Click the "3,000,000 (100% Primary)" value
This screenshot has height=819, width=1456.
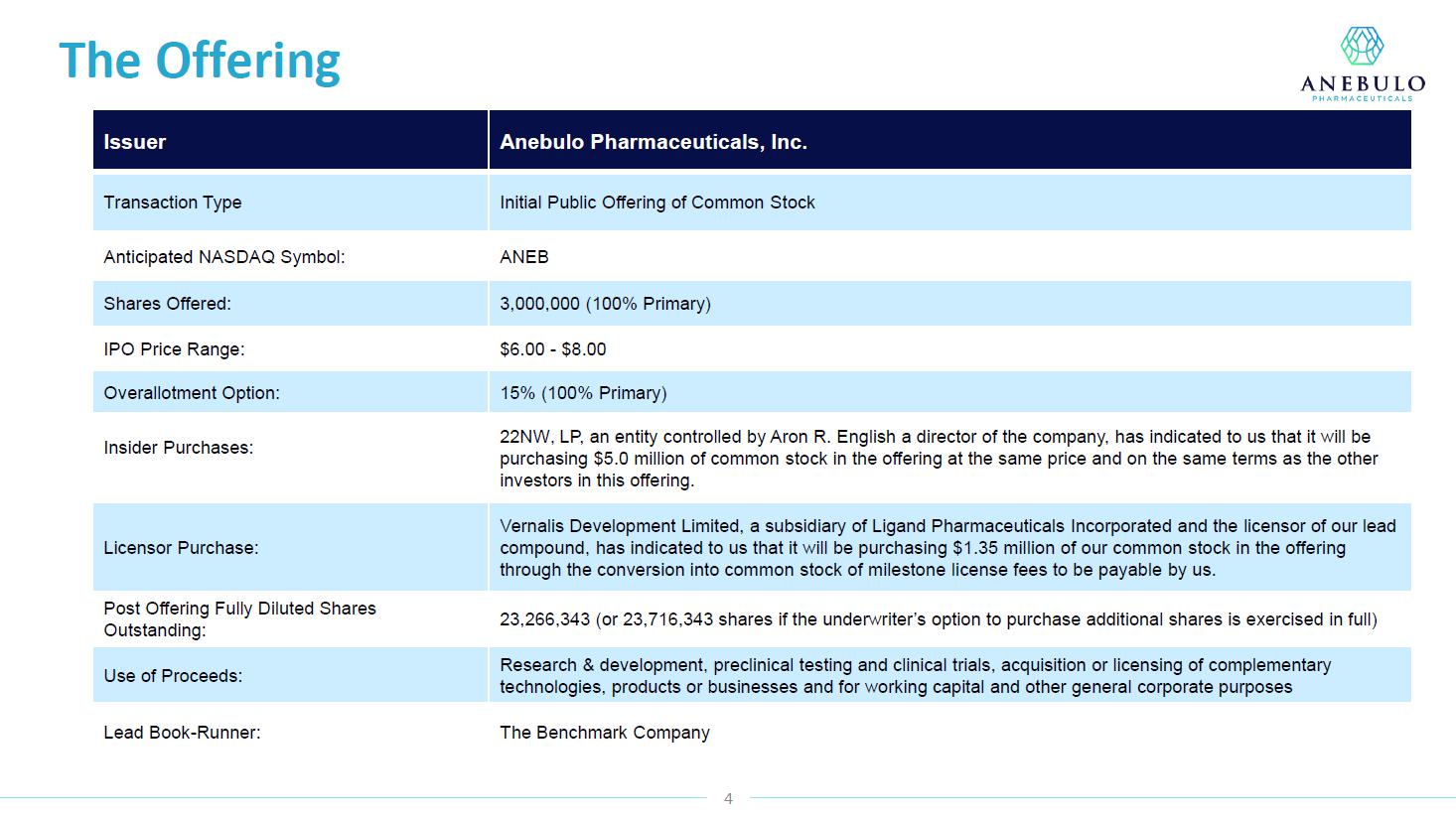tap(605, 304)
